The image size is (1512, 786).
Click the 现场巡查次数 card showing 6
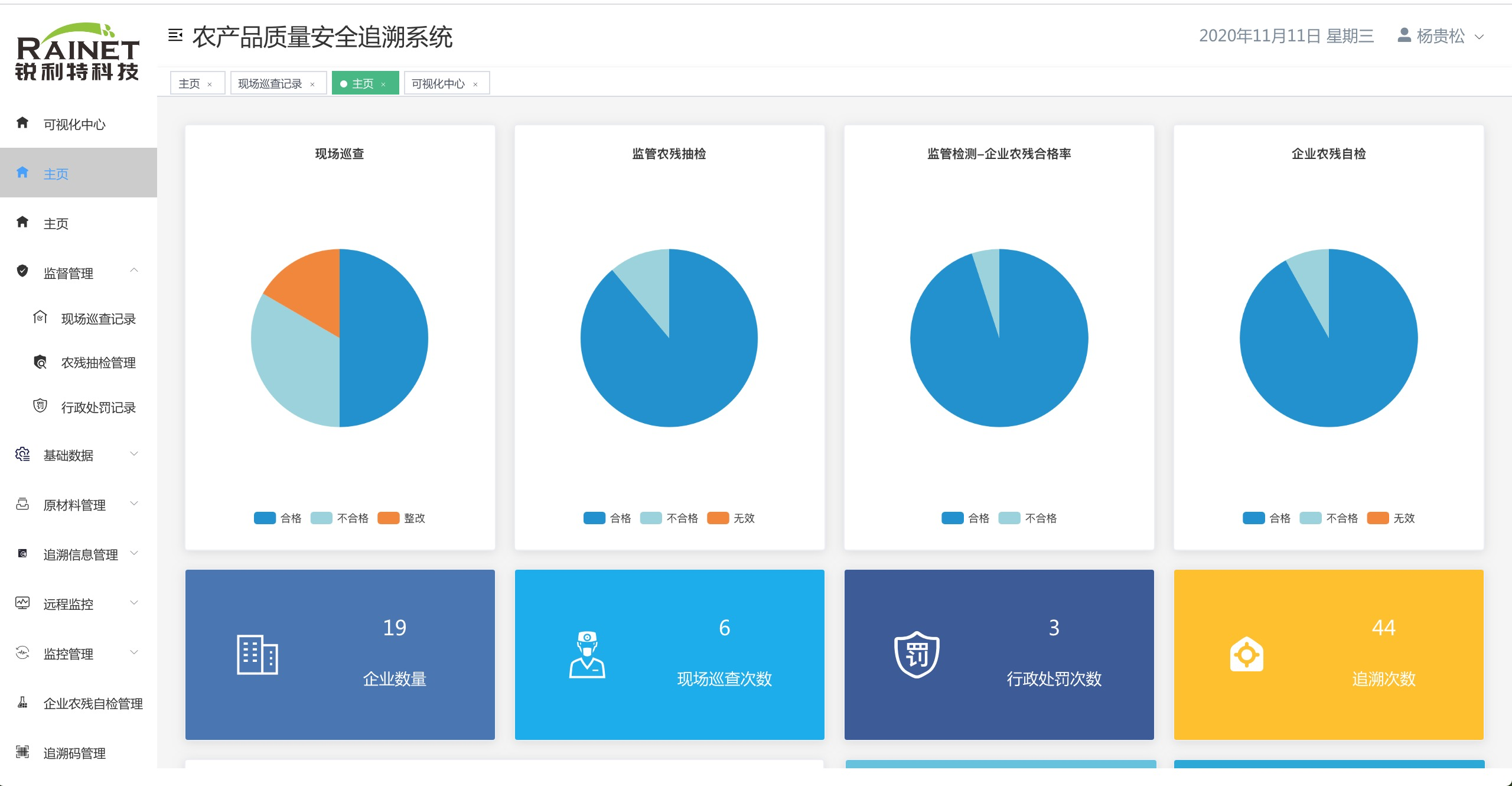(x=670, y=654)
